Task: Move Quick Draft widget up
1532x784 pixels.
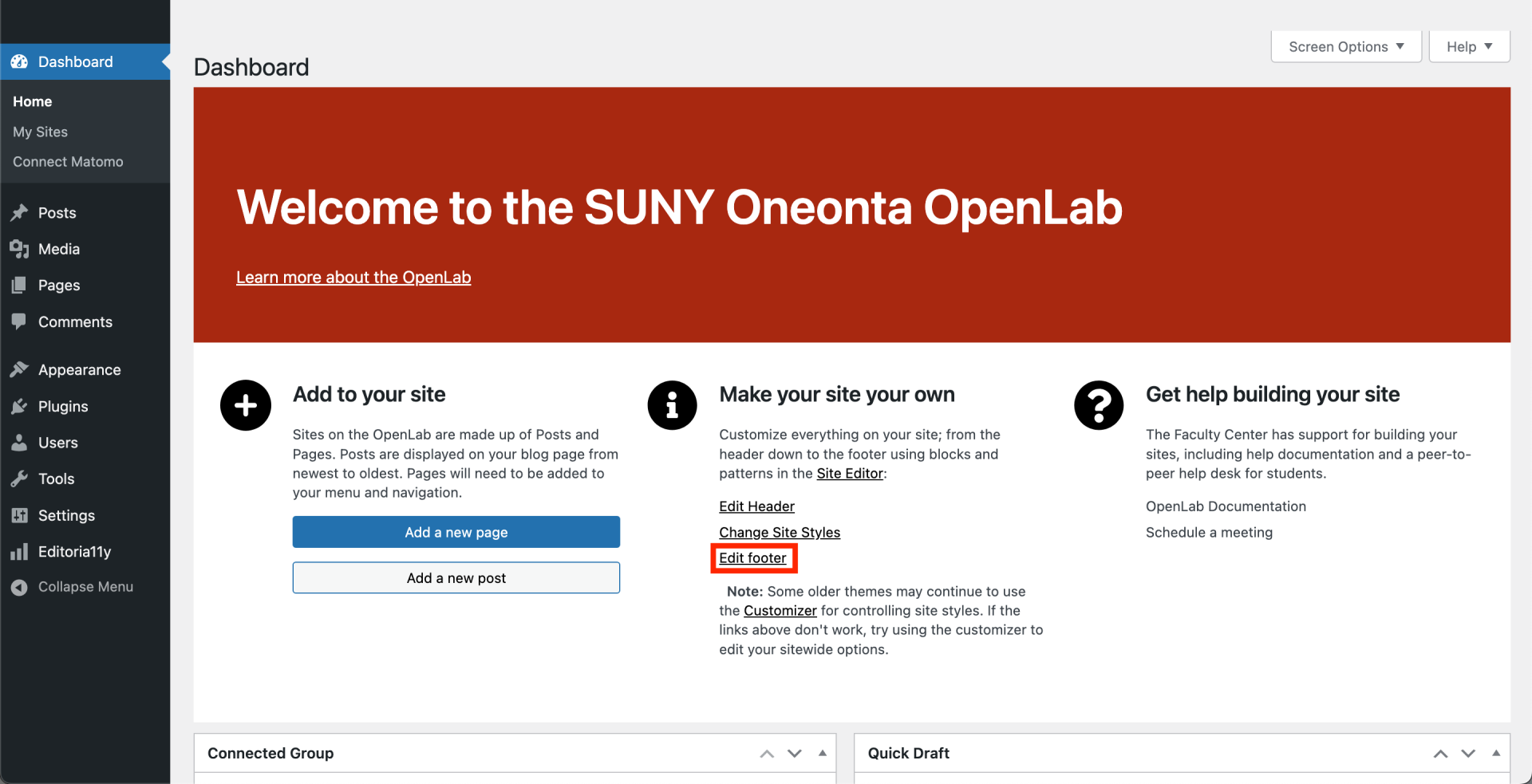Action: click(x=1440, y=754)
